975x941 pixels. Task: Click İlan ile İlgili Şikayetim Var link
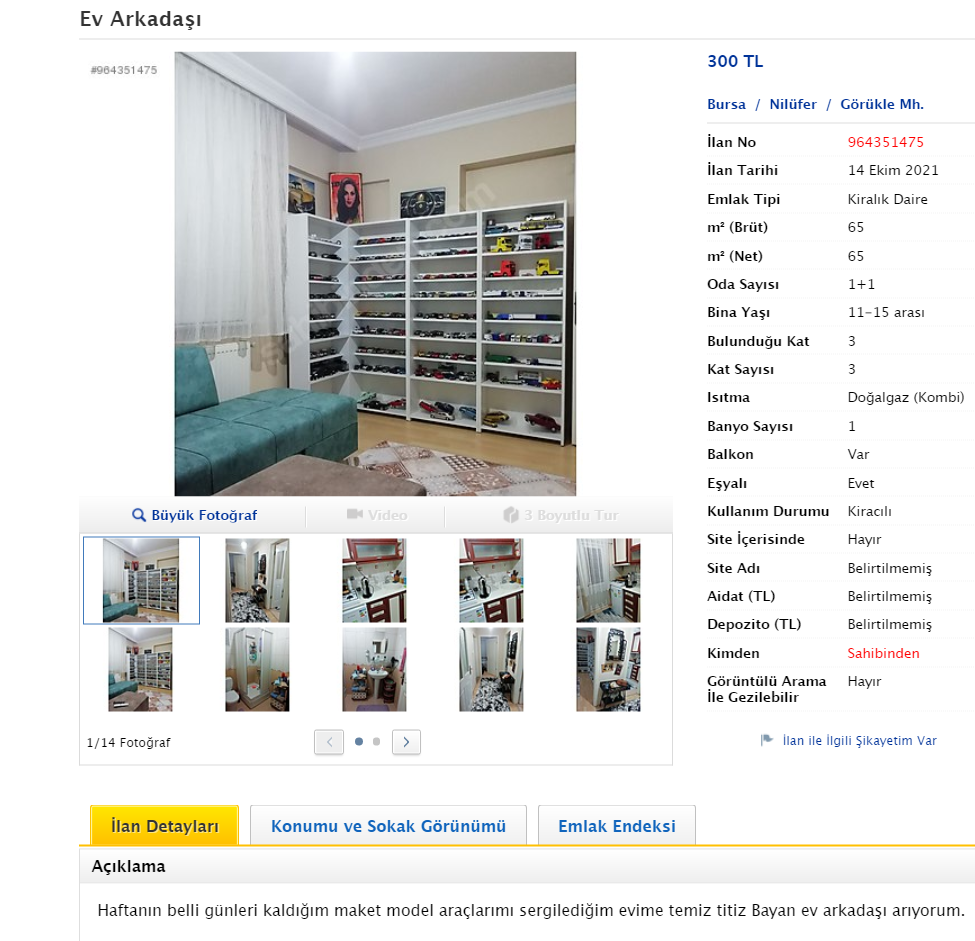(859, 741)
